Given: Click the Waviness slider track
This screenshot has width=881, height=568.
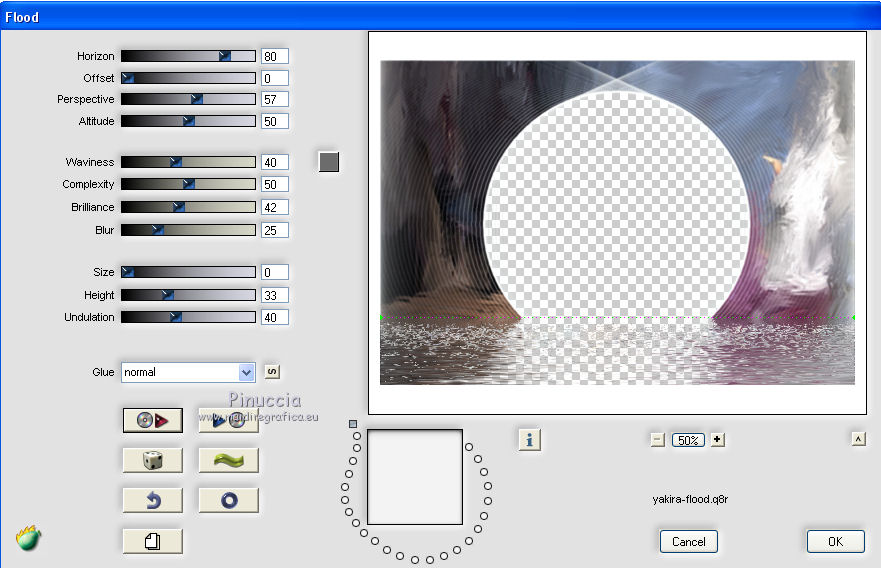Looking at the screenshot, I should [x=188, y=162].
